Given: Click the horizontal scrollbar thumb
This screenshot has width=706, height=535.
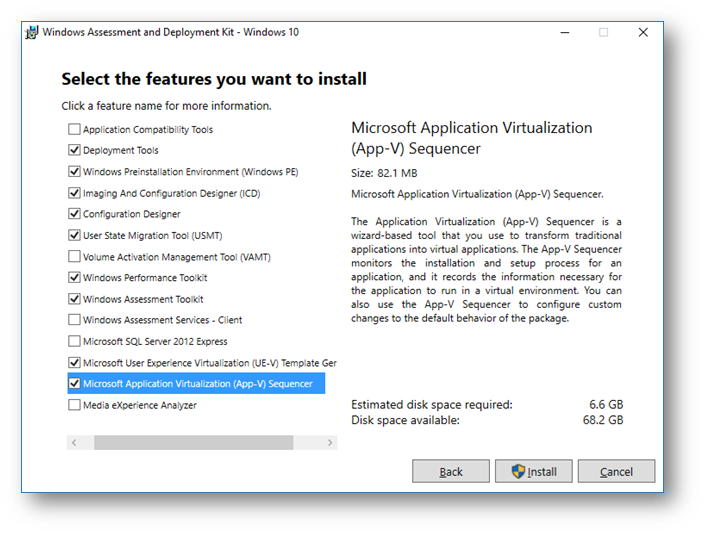Looking at the screenshot, I should pos(194,443).
